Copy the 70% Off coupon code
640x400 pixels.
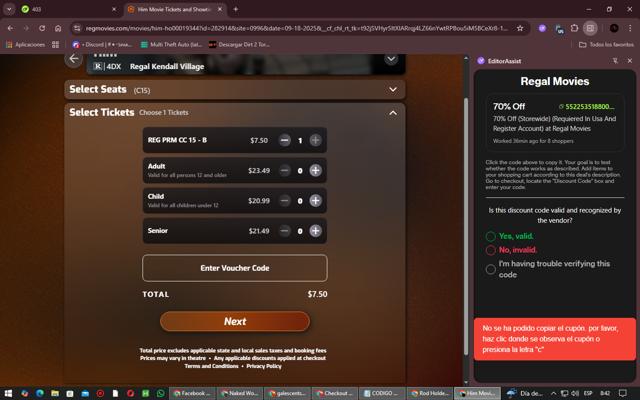587,107
